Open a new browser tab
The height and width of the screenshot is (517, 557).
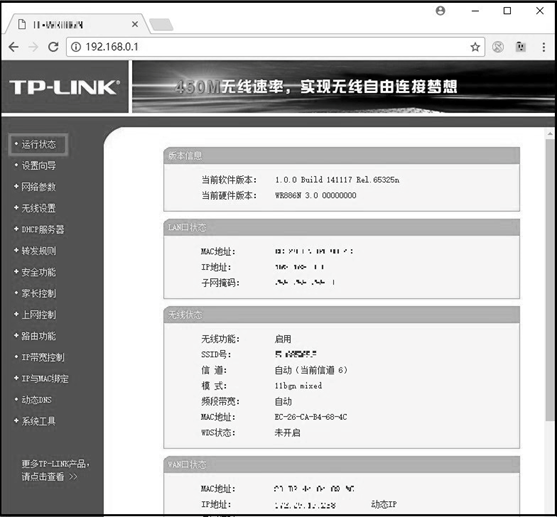pyautogui.click(x=161, y=25)
